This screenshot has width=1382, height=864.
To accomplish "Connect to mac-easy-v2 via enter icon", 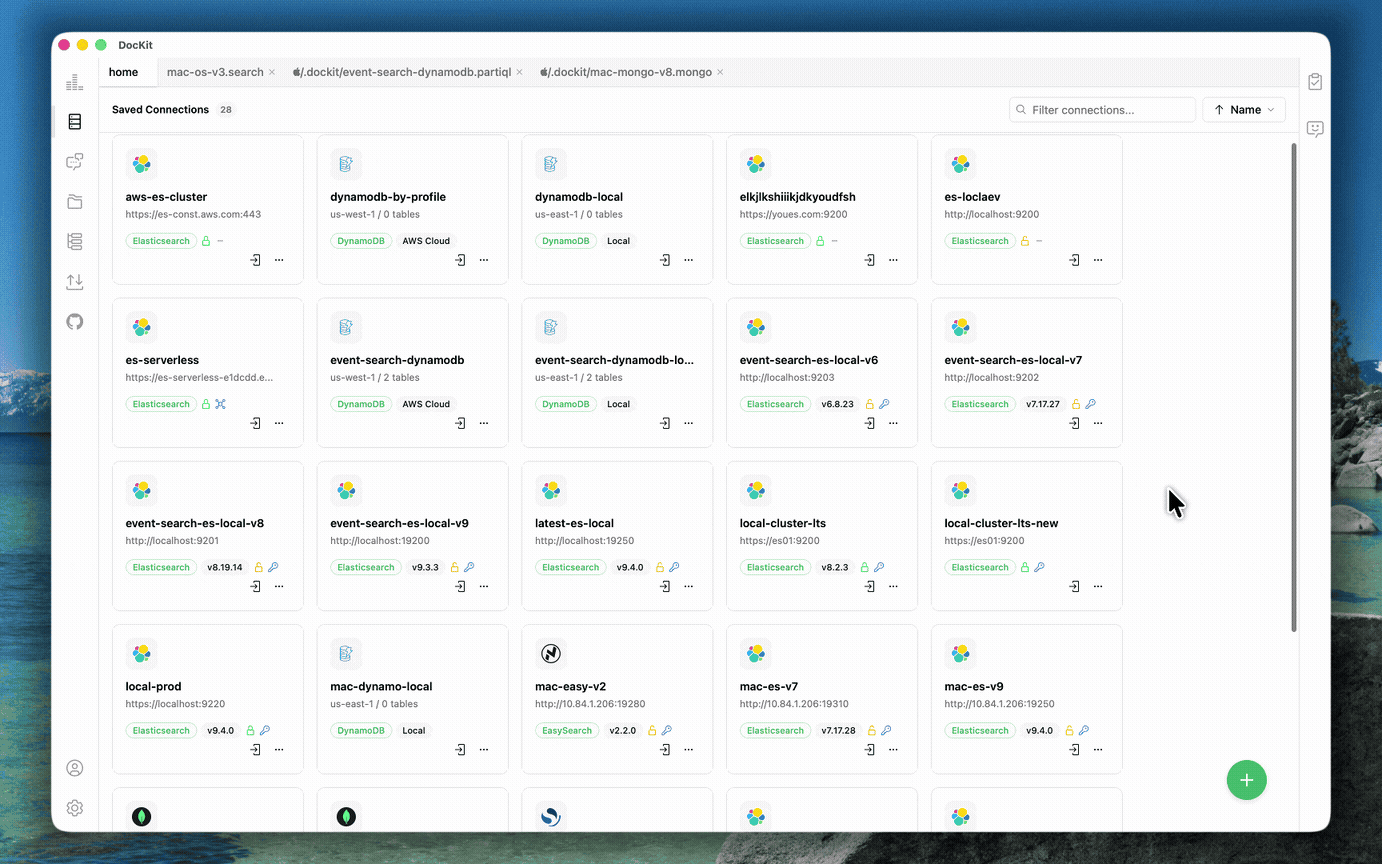I will (x=666, y=749).
